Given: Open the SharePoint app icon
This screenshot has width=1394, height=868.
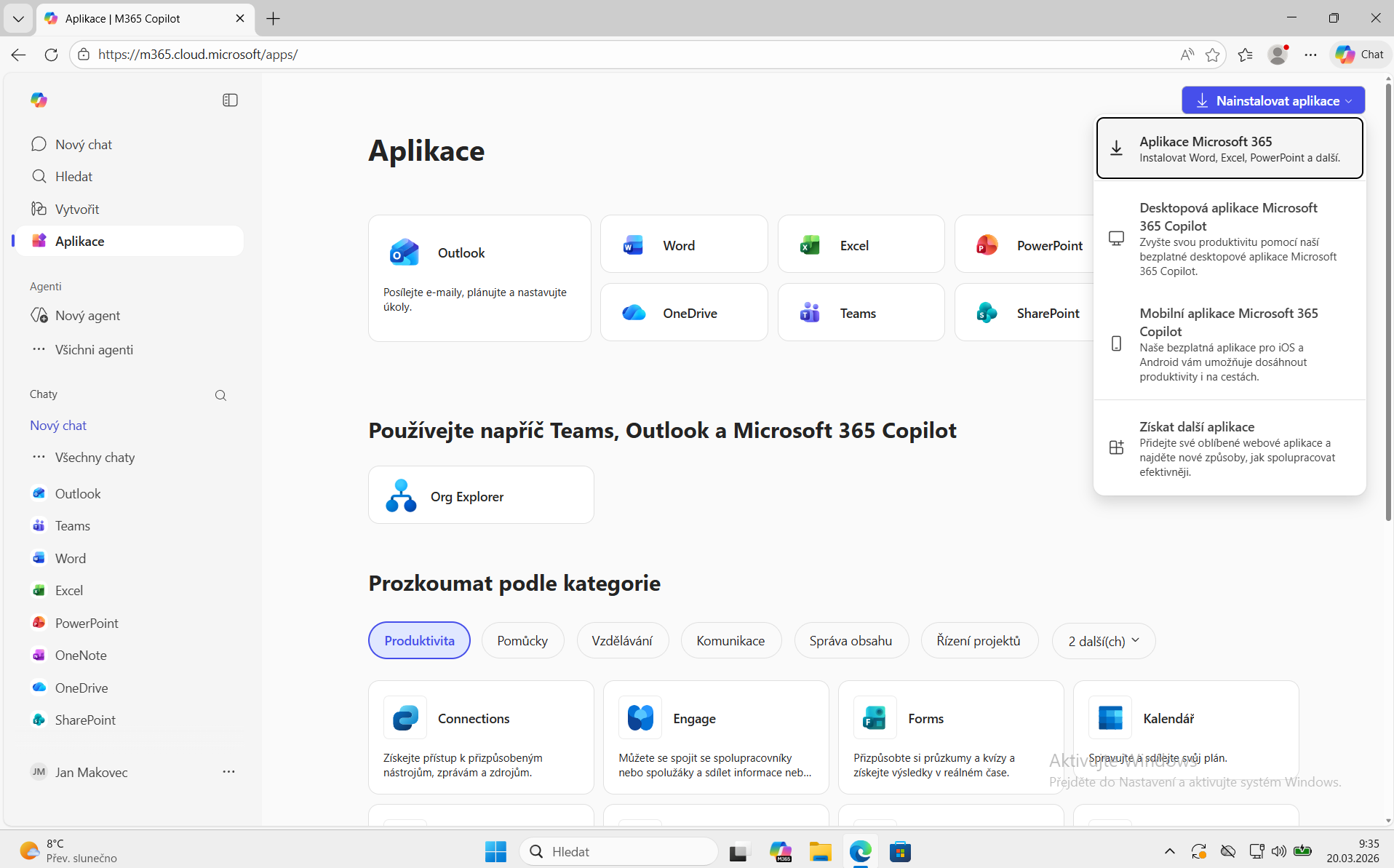Looking at the screenshot, I should [986, 312].
